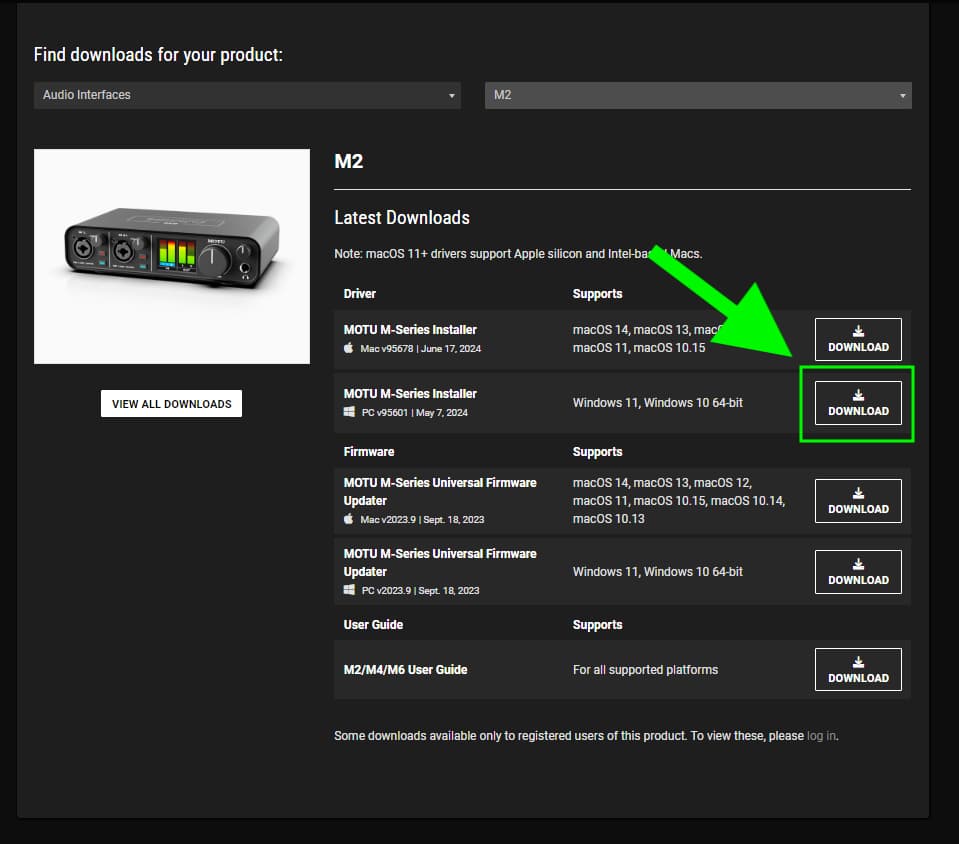Download the Mac Universal Firmware Updater

coord(858,501)
